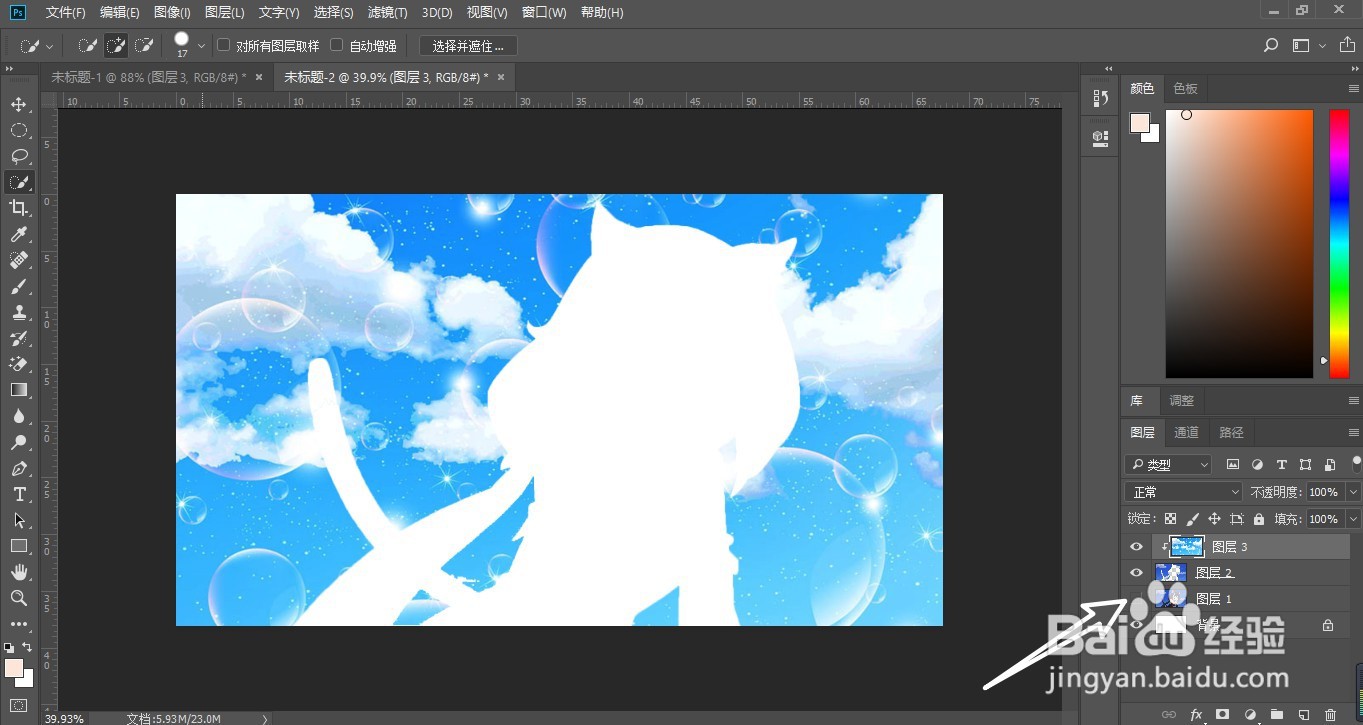Select the Horizontal Type tool

19,494
